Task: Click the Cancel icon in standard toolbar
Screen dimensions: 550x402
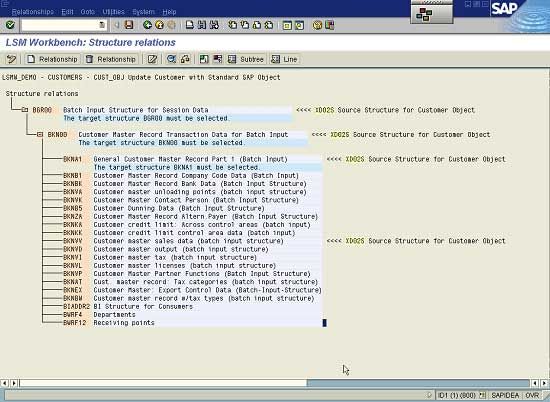Action: point(172,25)
